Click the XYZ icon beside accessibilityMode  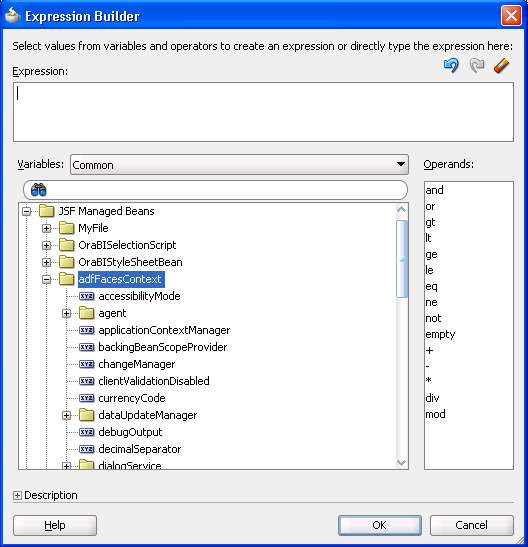pos(86,296)
